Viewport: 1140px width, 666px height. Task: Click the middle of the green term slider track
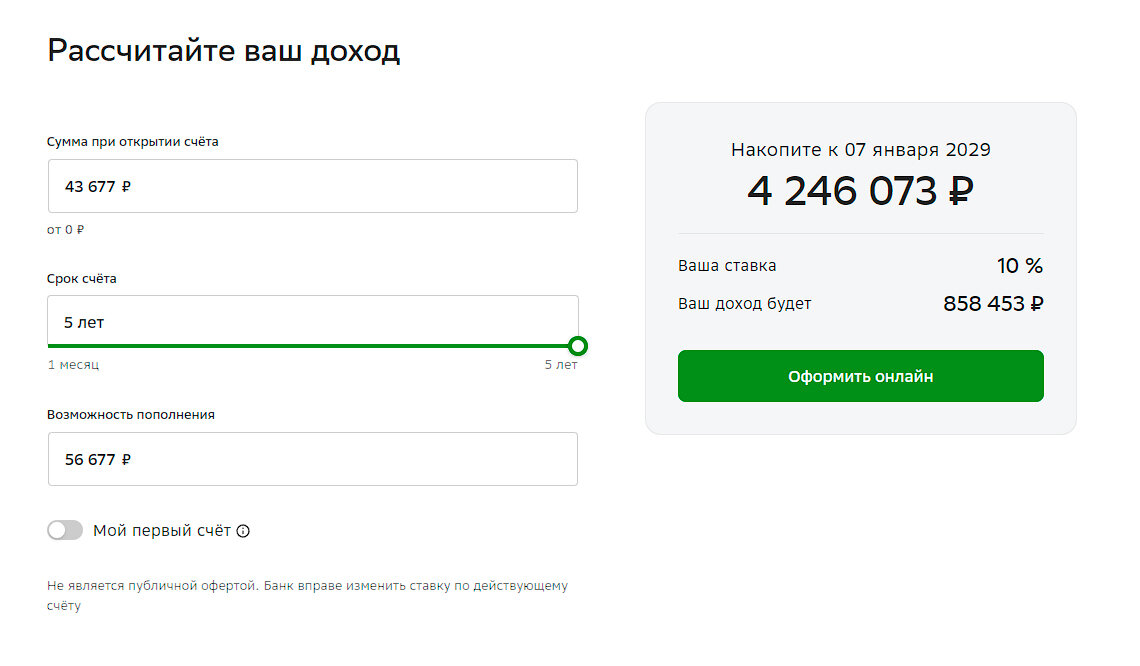tap(313, 346)
